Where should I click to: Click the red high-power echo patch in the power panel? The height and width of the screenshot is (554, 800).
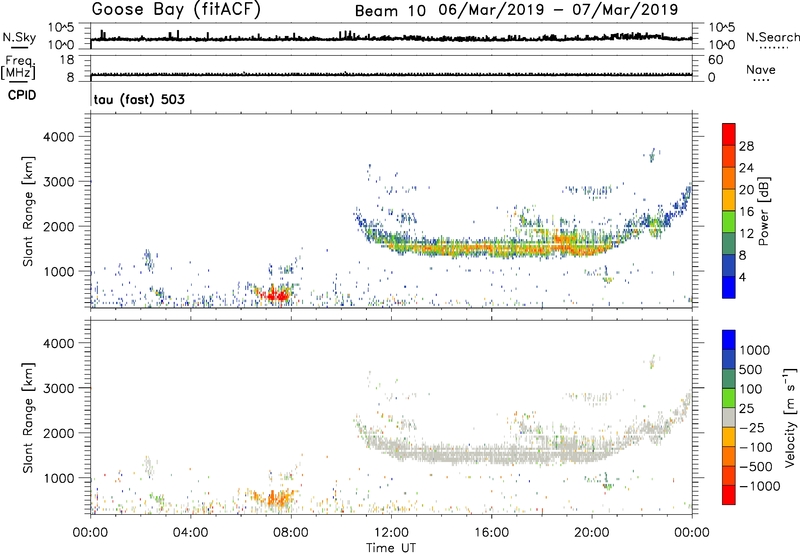coord(276,294)
